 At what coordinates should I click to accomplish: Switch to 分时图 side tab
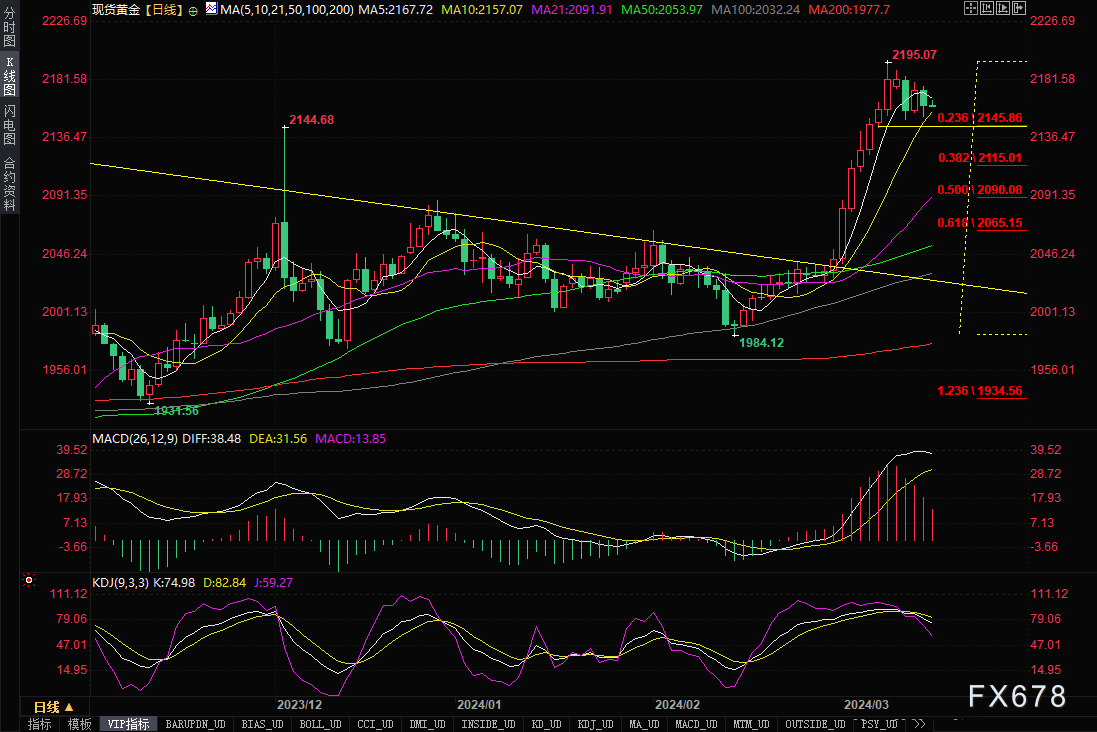pos(9,27)
